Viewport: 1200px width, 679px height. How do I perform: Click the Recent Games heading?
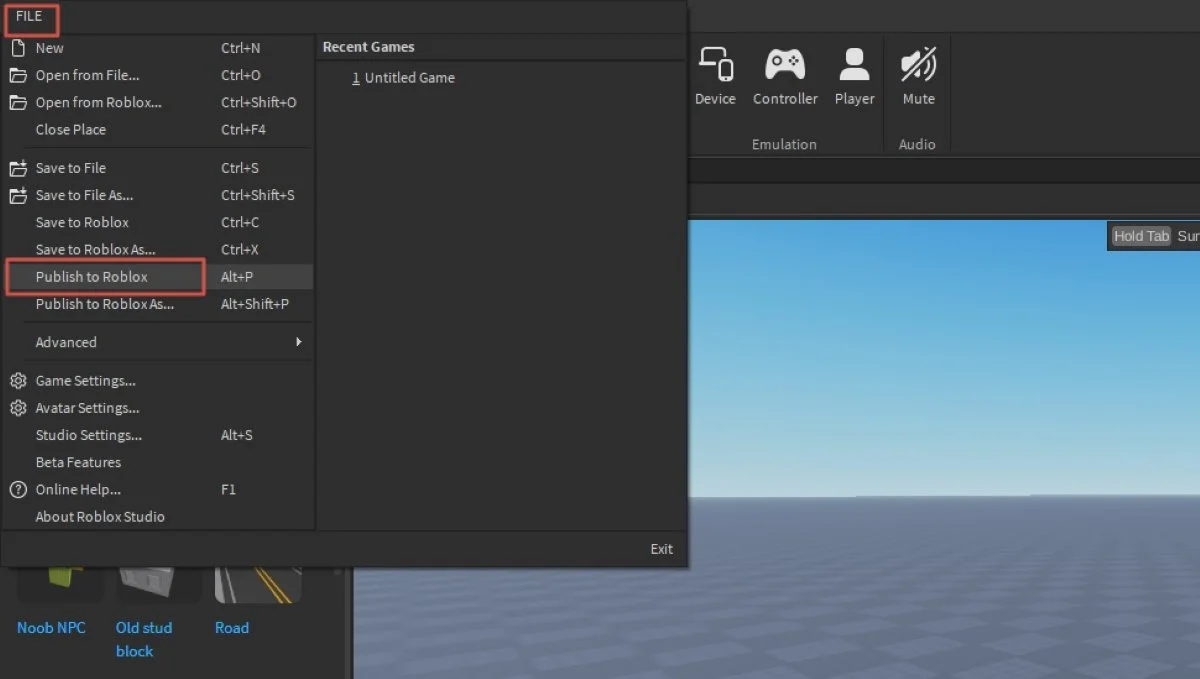click(369, 47)
